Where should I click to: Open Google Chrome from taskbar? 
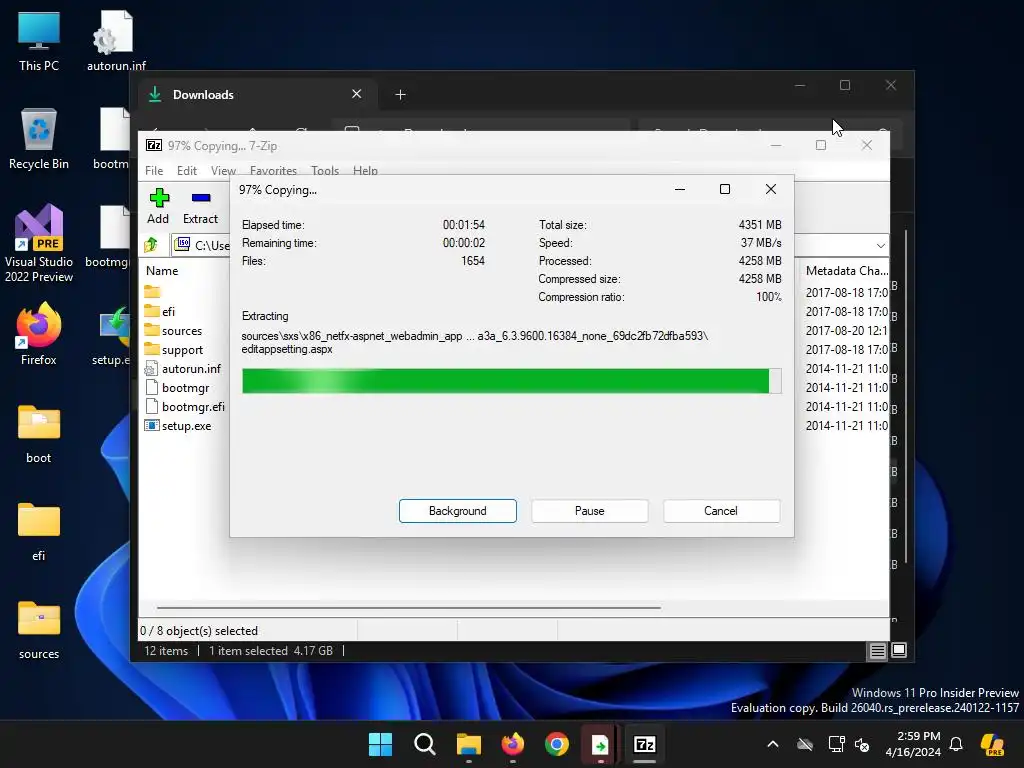[556, 744]
